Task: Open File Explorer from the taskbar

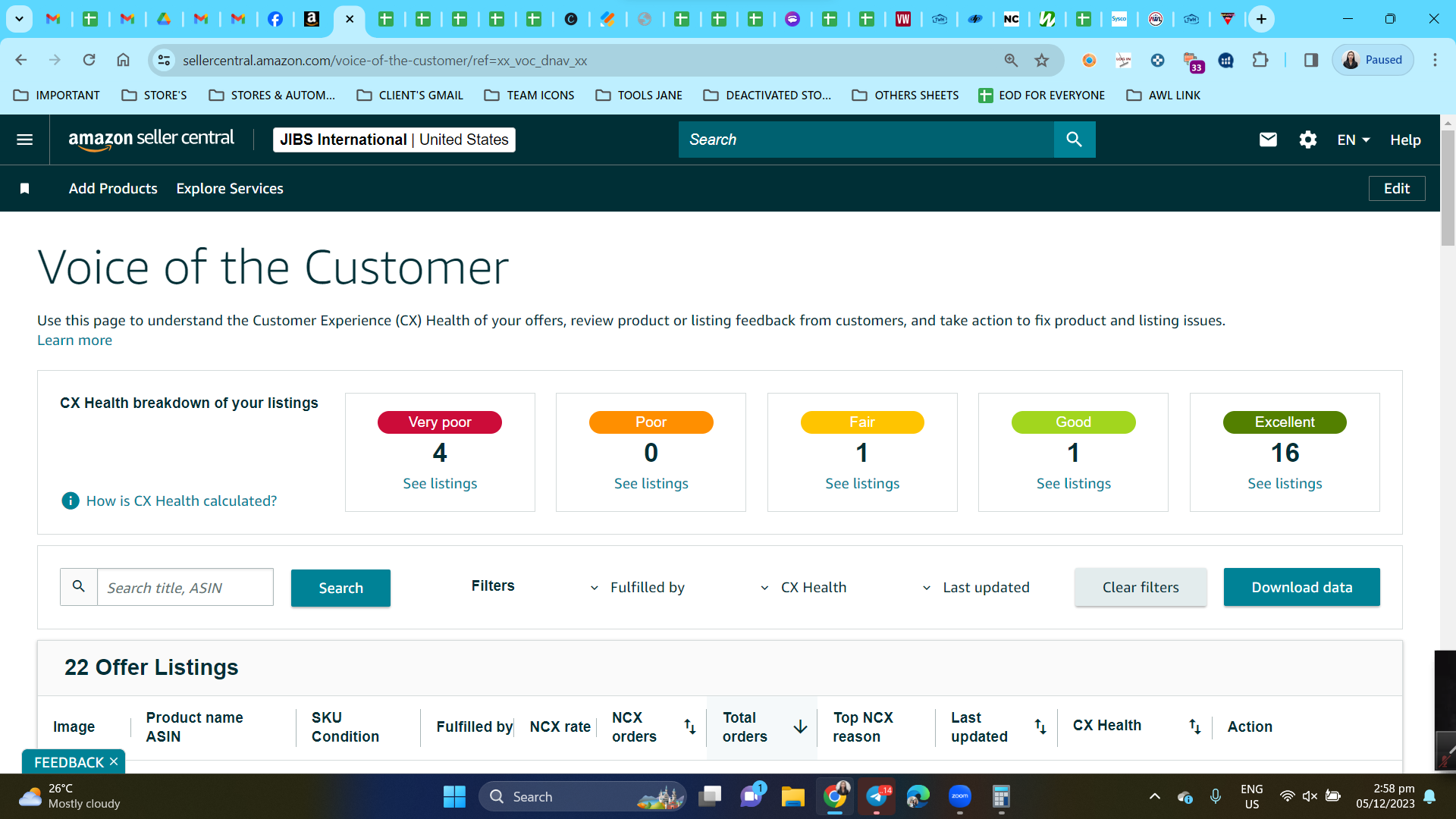Action: pos(793,796)
